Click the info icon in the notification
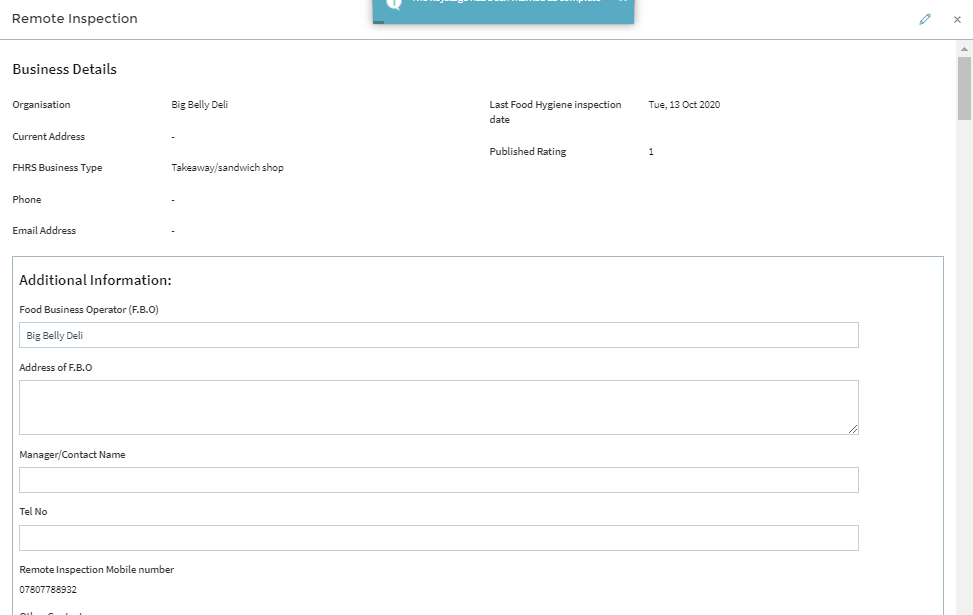Image resolution: width=973 pixels, height=615 pixels. point(394,3)
